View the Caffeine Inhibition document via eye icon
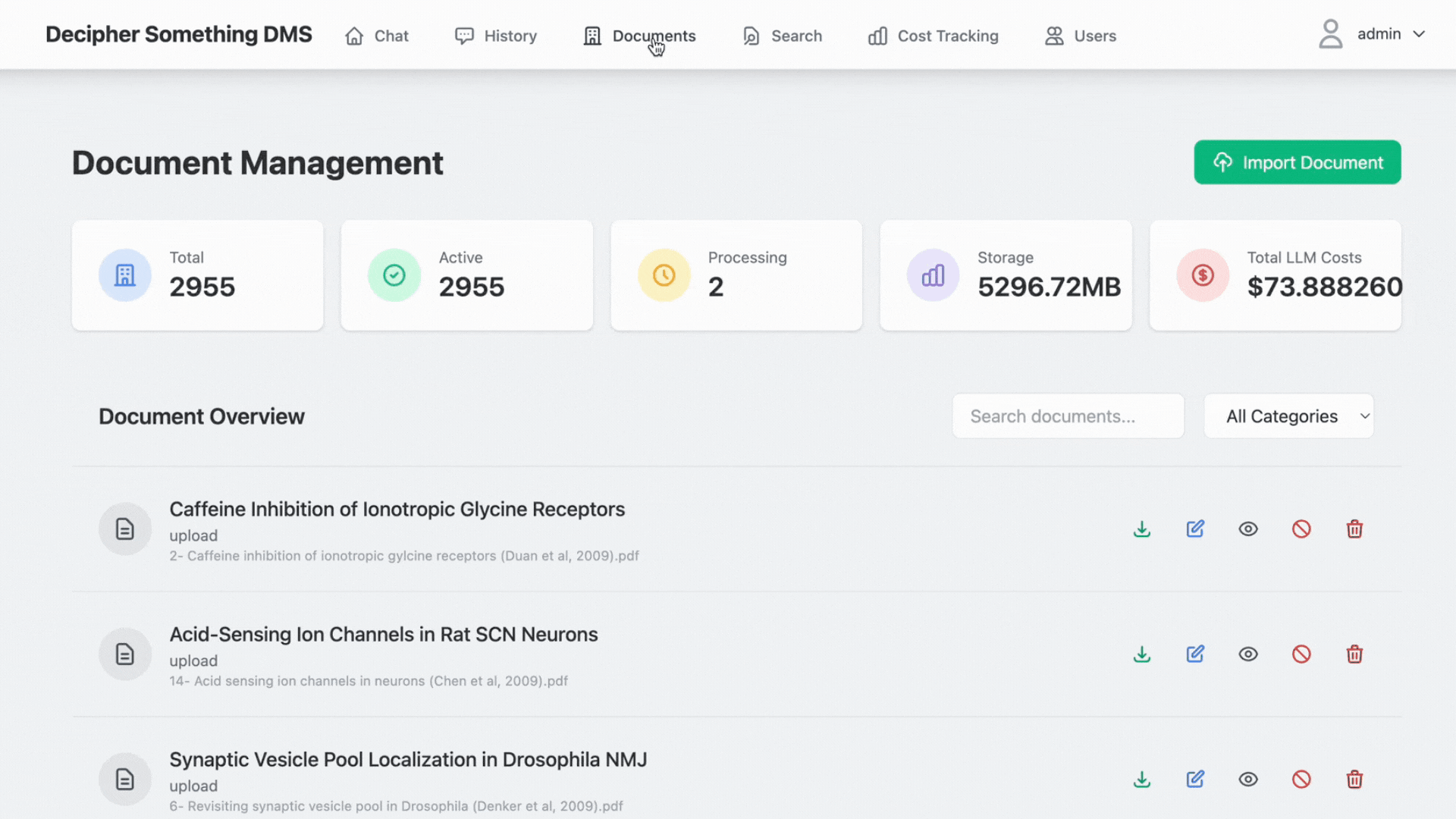 [x=1248, y=529]
